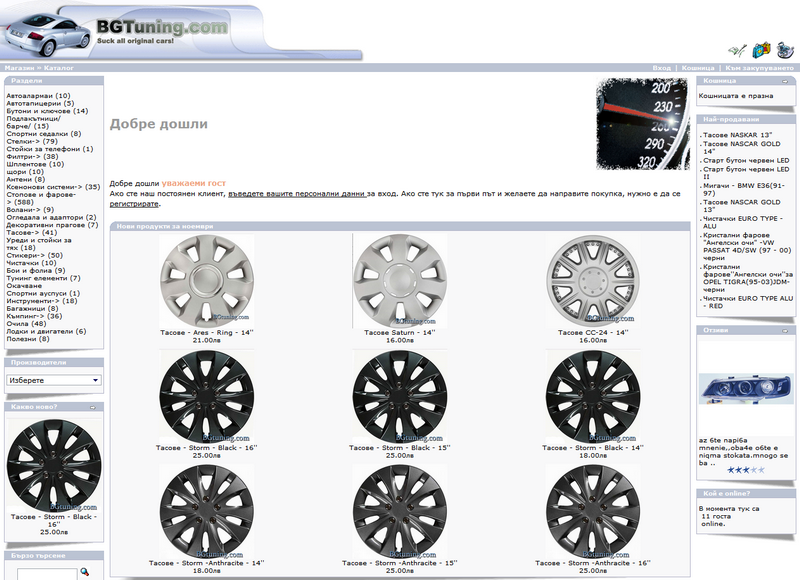The height and width of the screenshot is (580, 800).
Task: Open the shopping bags cart icon
Action: tap(761, 49)
